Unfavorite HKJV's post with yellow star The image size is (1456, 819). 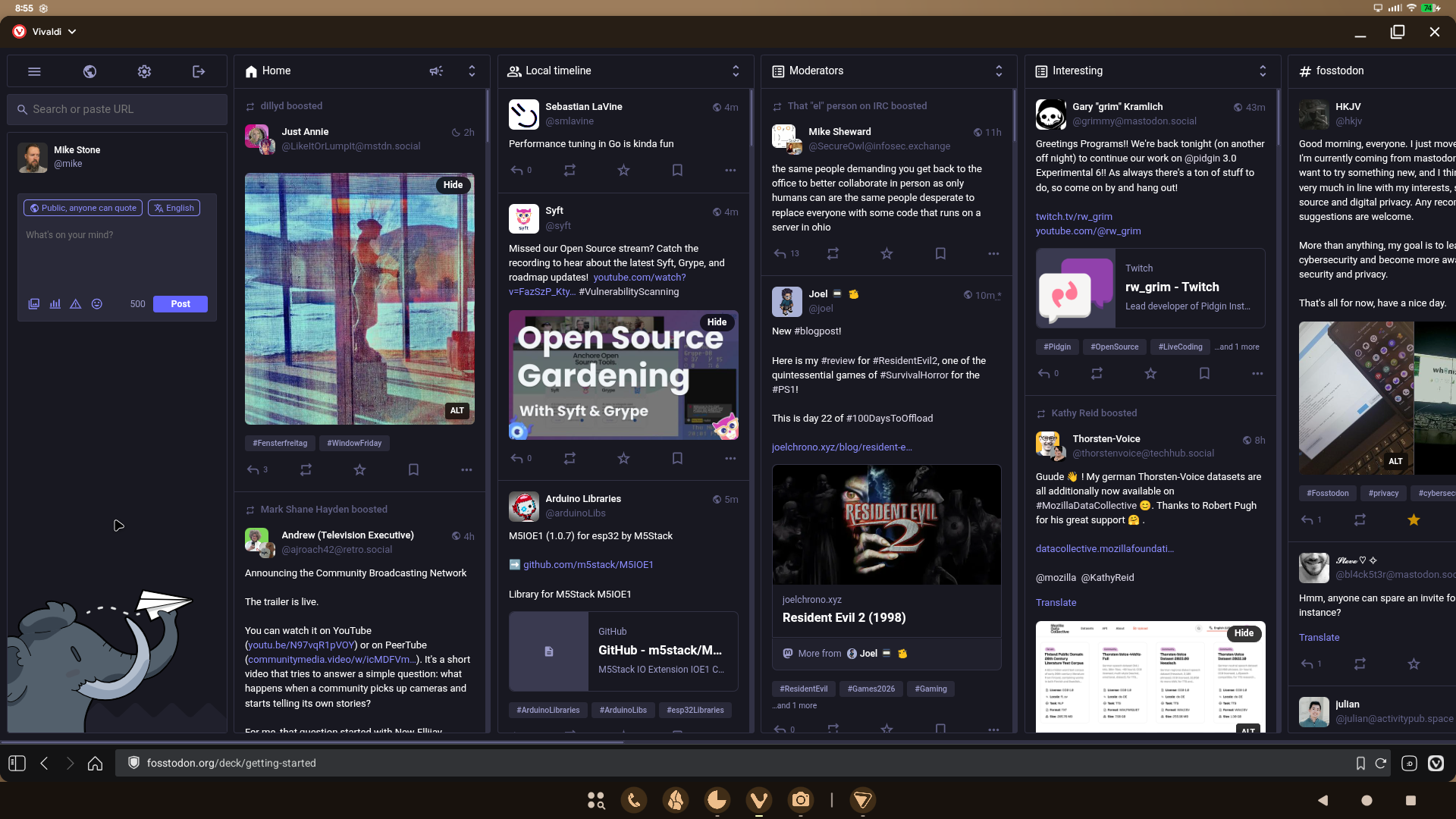pyautogui.click(x=1414, y=520)
